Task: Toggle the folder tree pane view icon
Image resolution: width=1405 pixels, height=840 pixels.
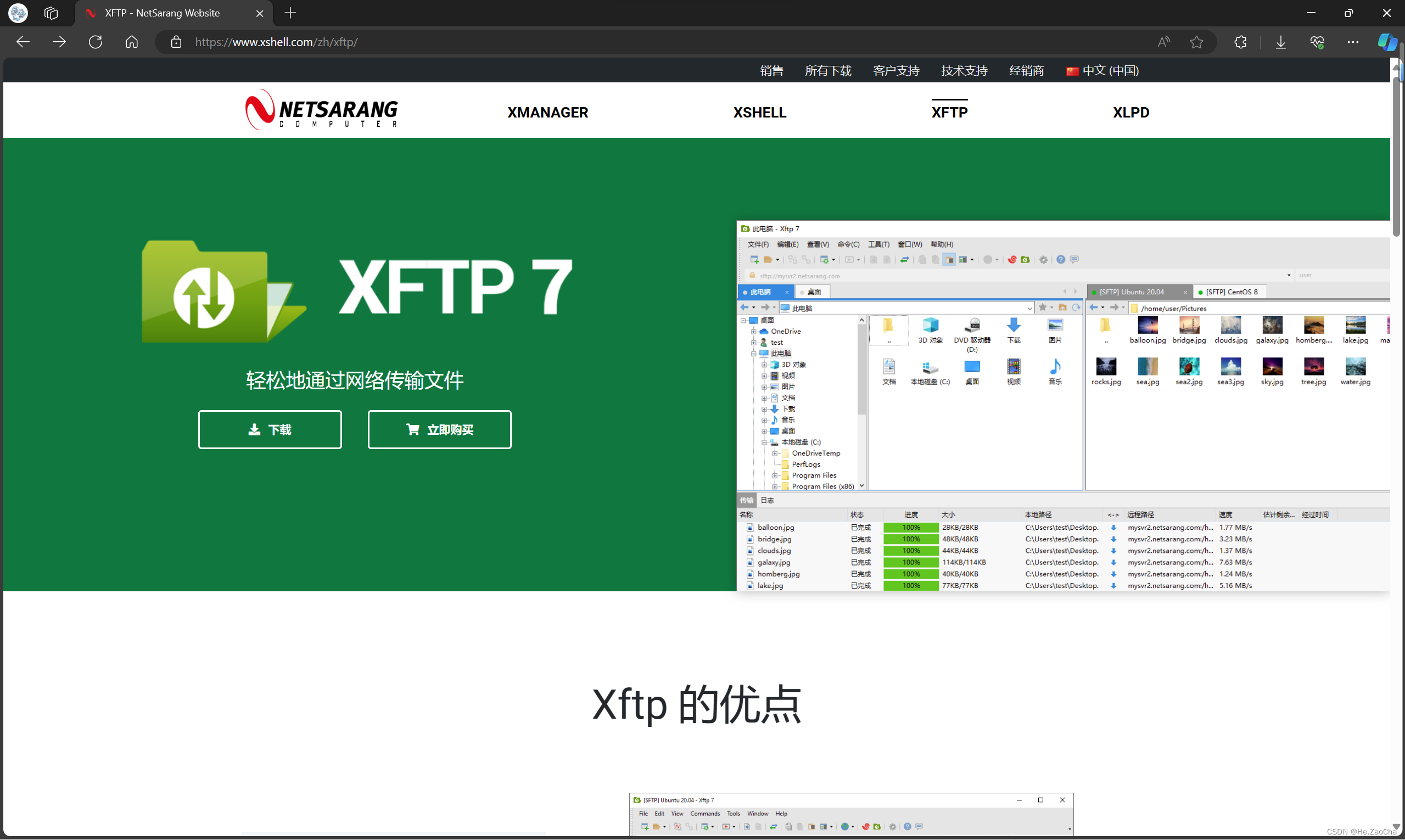Action: pyautogui.click(x=950, y=260)
